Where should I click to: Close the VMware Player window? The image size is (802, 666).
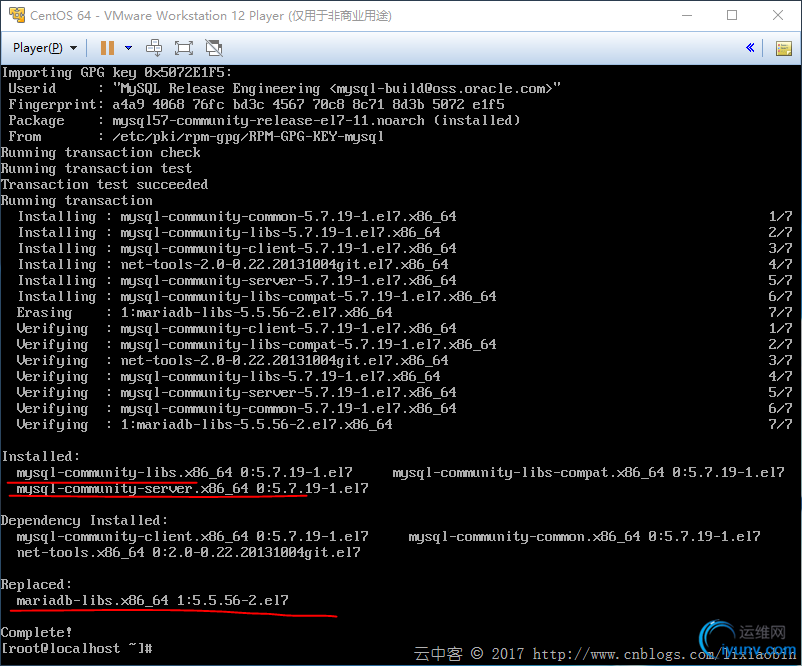(x=778, y=15)
